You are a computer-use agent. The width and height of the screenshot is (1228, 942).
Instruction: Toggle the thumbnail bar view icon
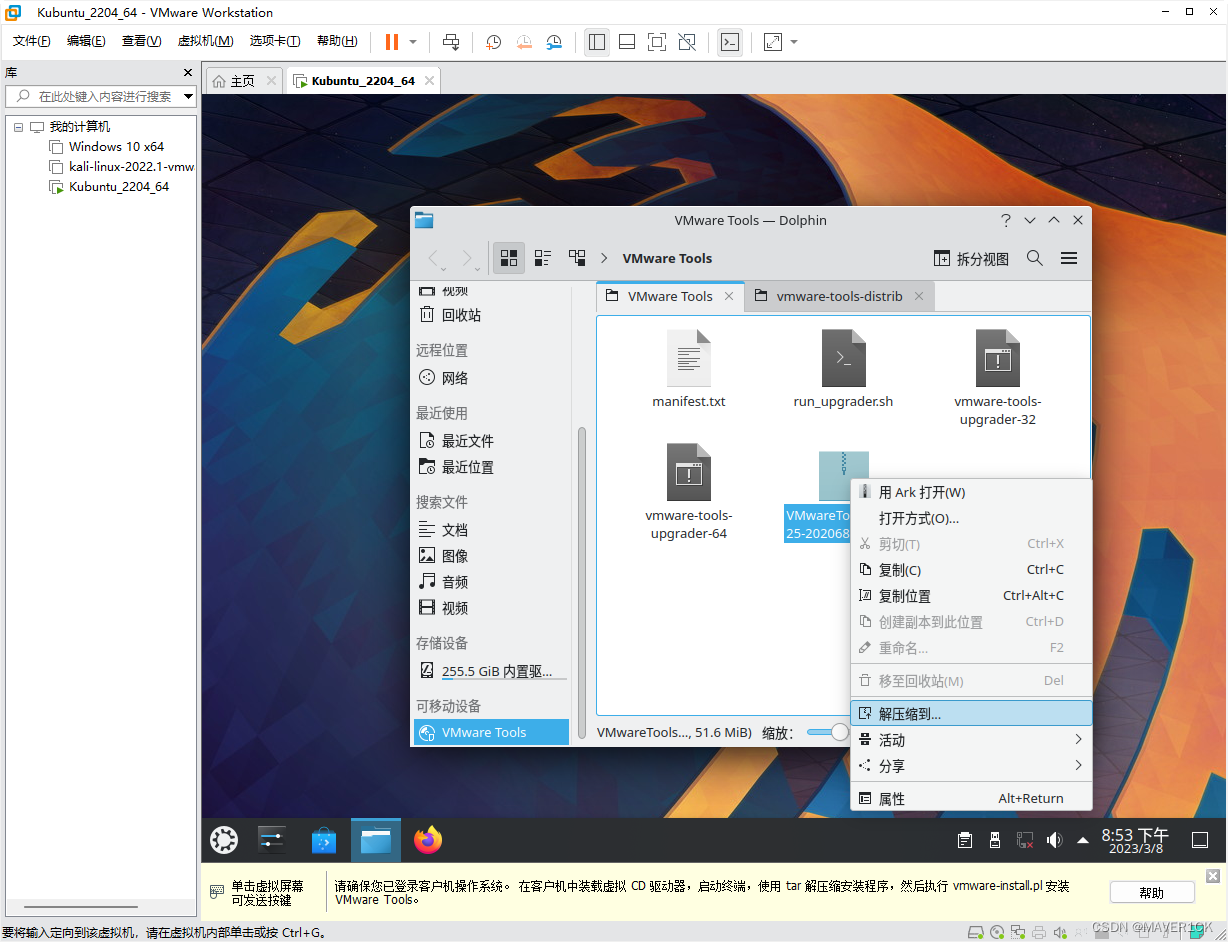[627, 42]
